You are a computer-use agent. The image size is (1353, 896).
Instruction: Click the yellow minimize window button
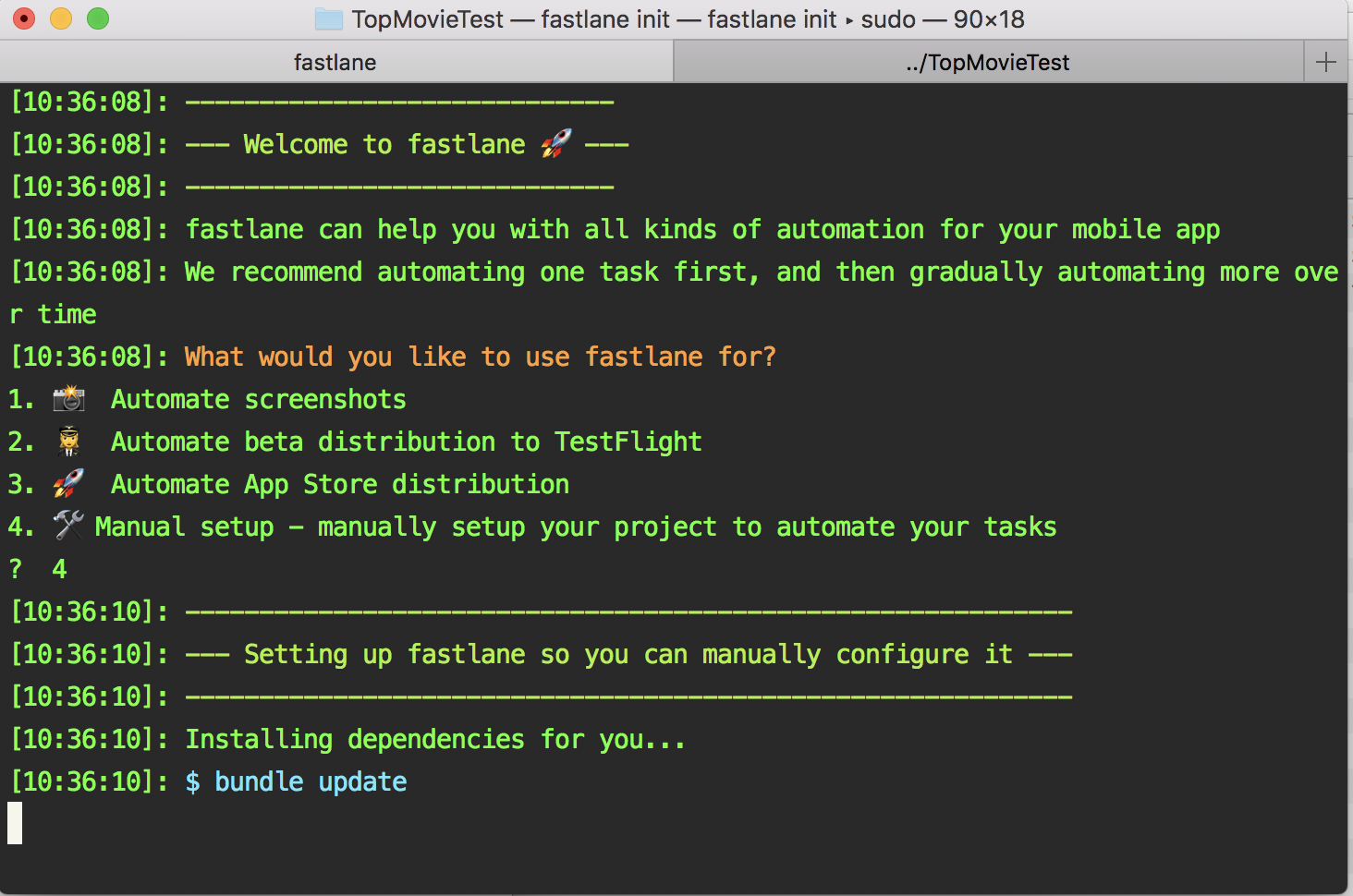(61, 18)
